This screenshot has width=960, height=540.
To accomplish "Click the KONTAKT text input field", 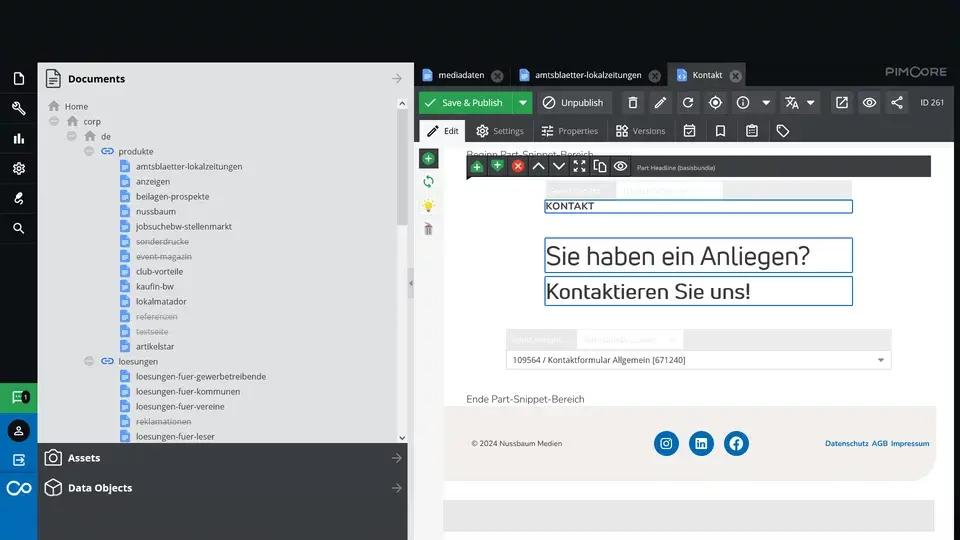I will (x=699, y=206).
